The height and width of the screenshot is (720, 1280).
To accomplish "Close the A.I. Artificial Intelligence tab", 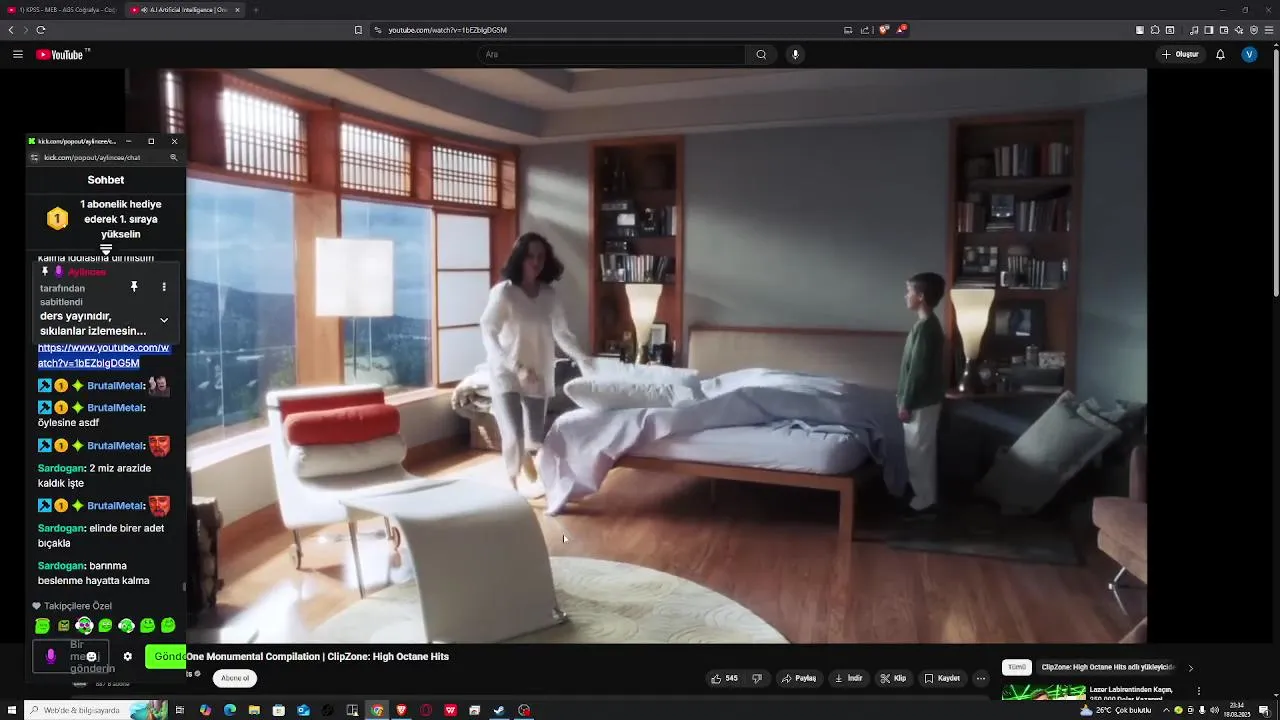I will (238, 10).
